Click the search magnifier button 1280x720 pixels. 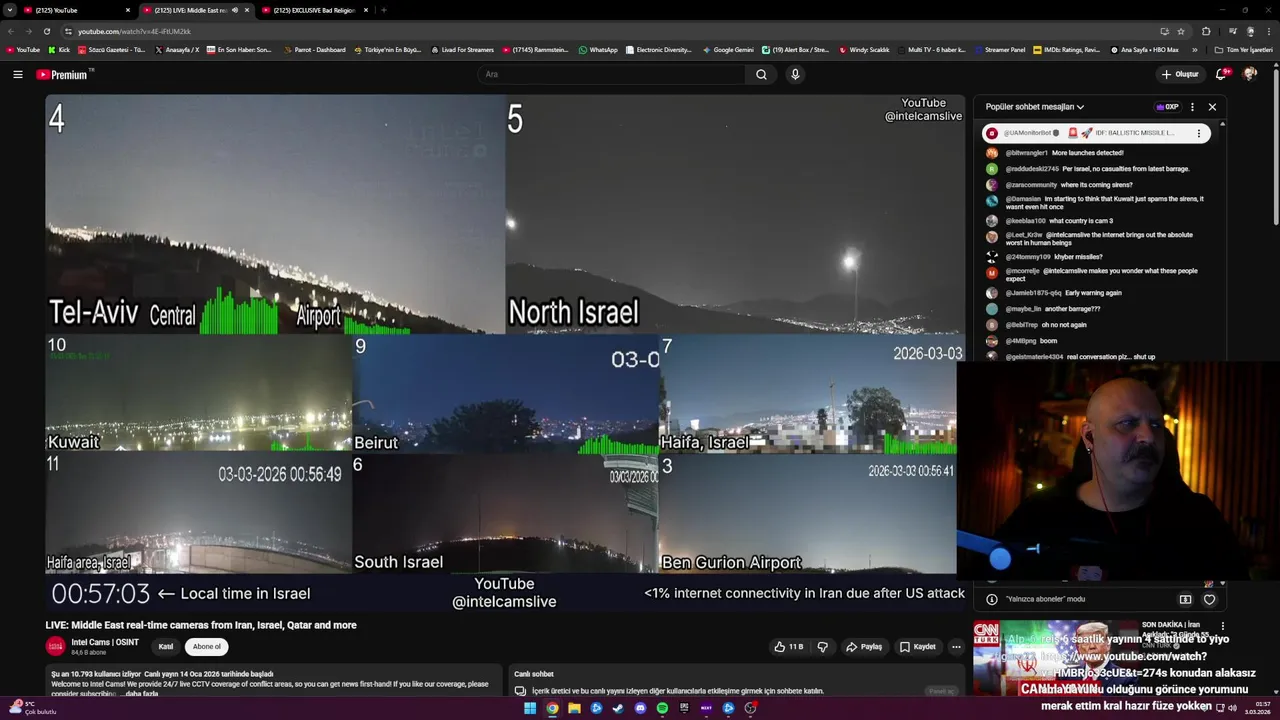(761, 74)
